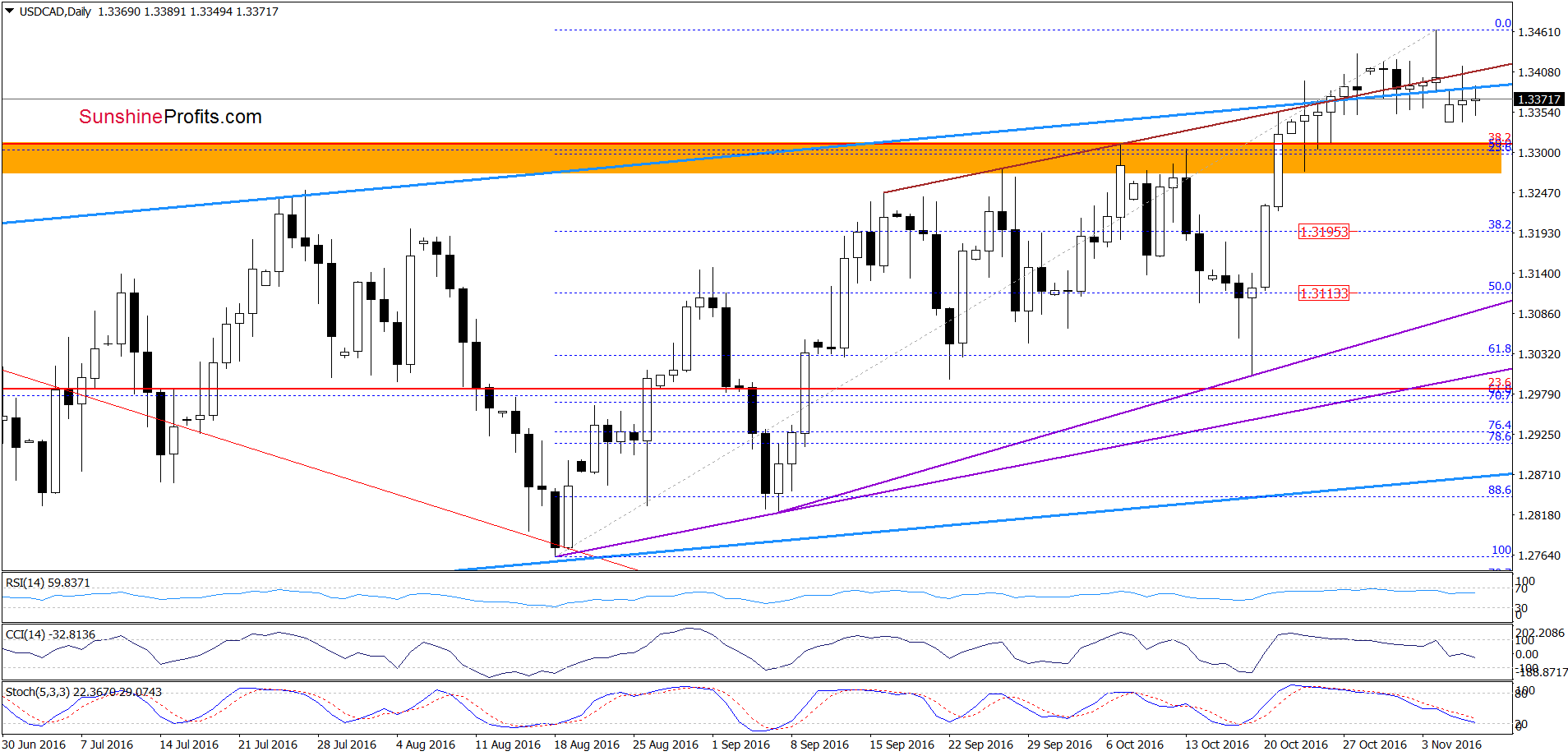1568x756 pixels.
Task: Open the USDCAD chart title dropdown triangle
Action: click(10, 12)
